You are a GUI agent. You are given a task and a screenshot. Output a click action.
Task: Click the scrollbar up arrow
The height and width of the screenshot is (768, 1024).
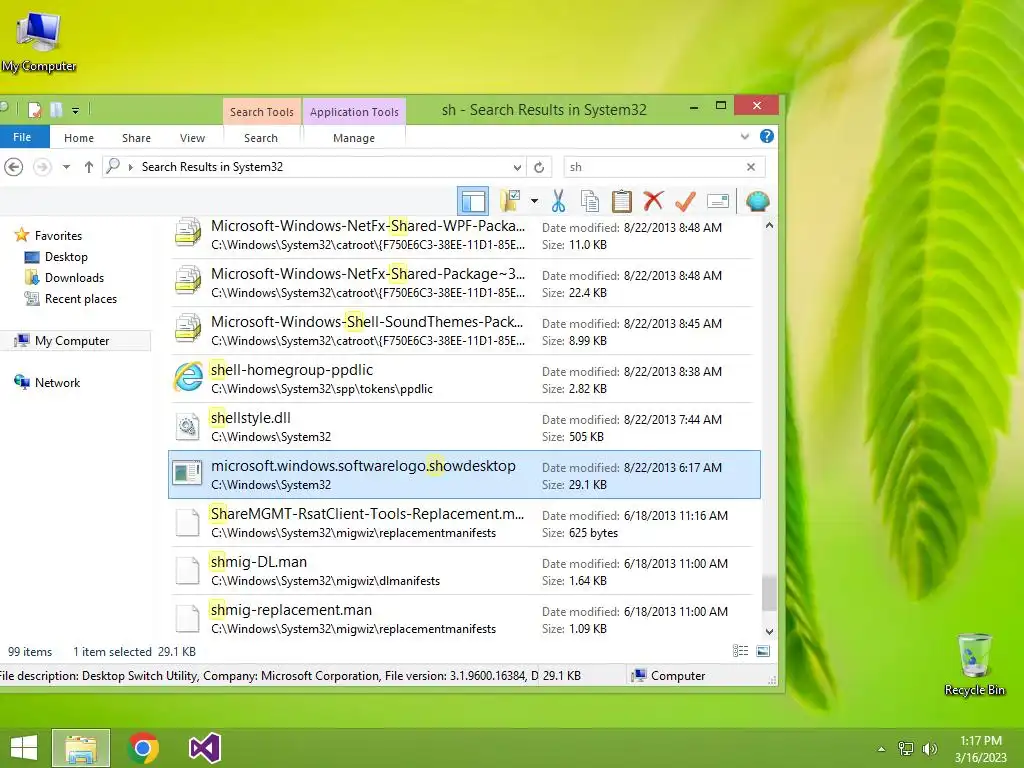[769, 225]
